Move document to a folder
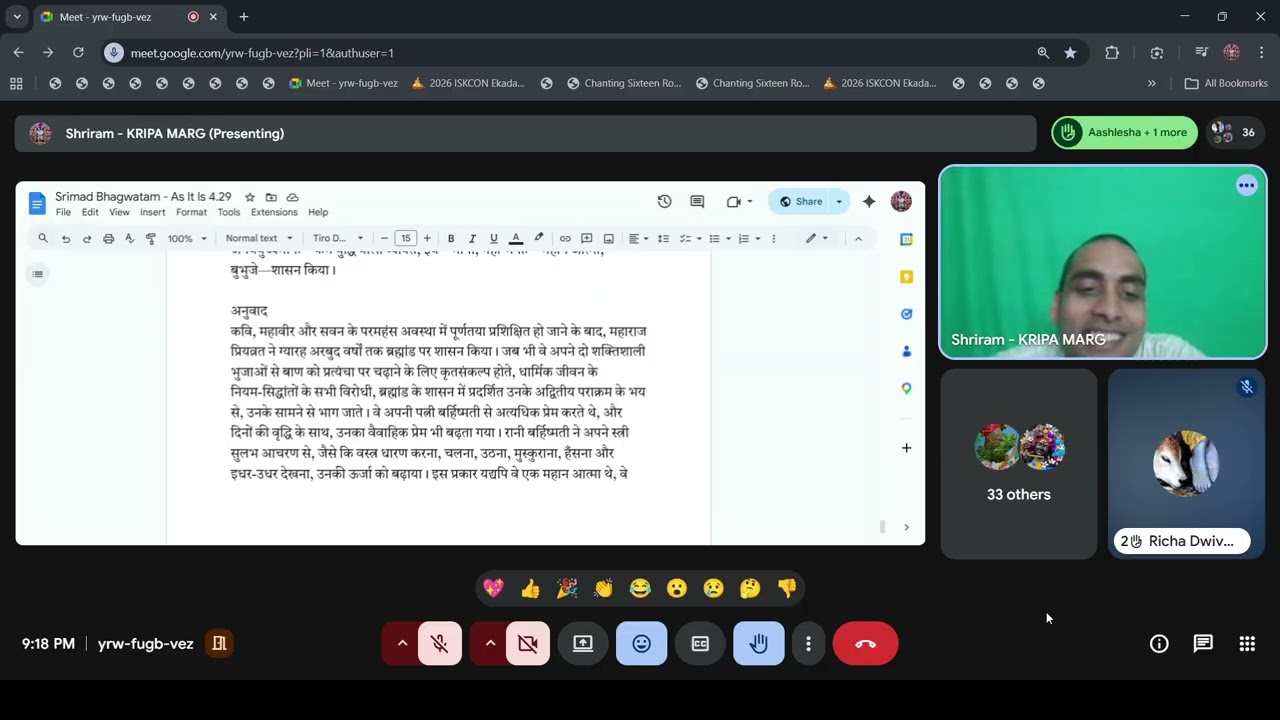Image resolution: width=1280 pixels, height=720 pixels. 271,197
